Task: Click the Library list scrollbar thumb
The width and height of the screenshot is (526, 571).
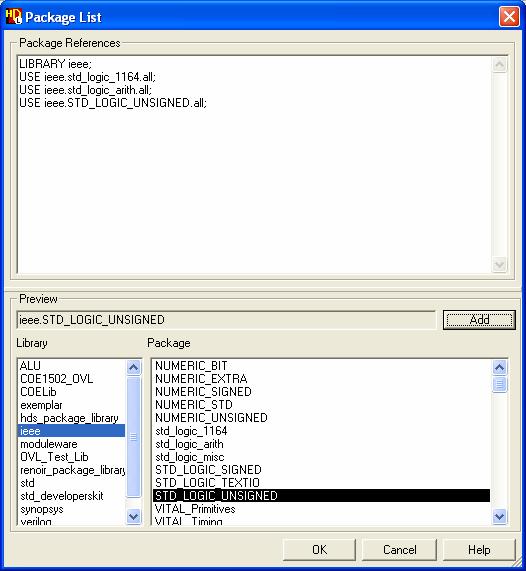Action: pos(134,437)
